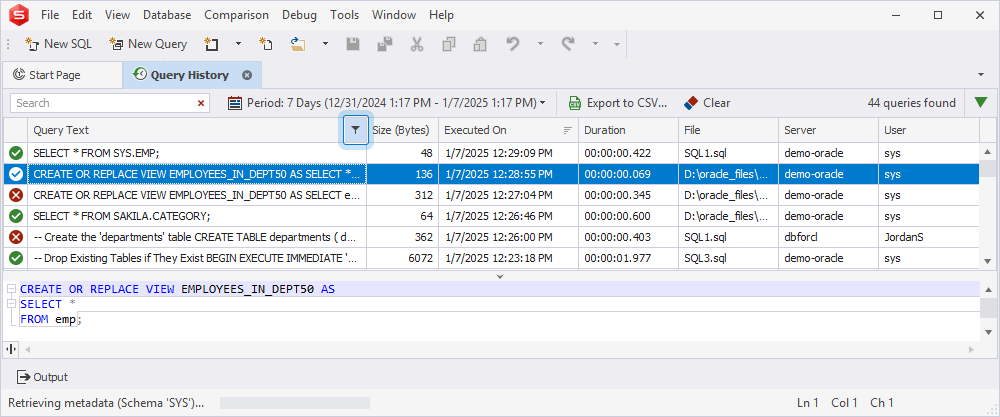Open the Comparison menu
The height and width of the screenshot is (417, 1000).
(x=237, y=15)
